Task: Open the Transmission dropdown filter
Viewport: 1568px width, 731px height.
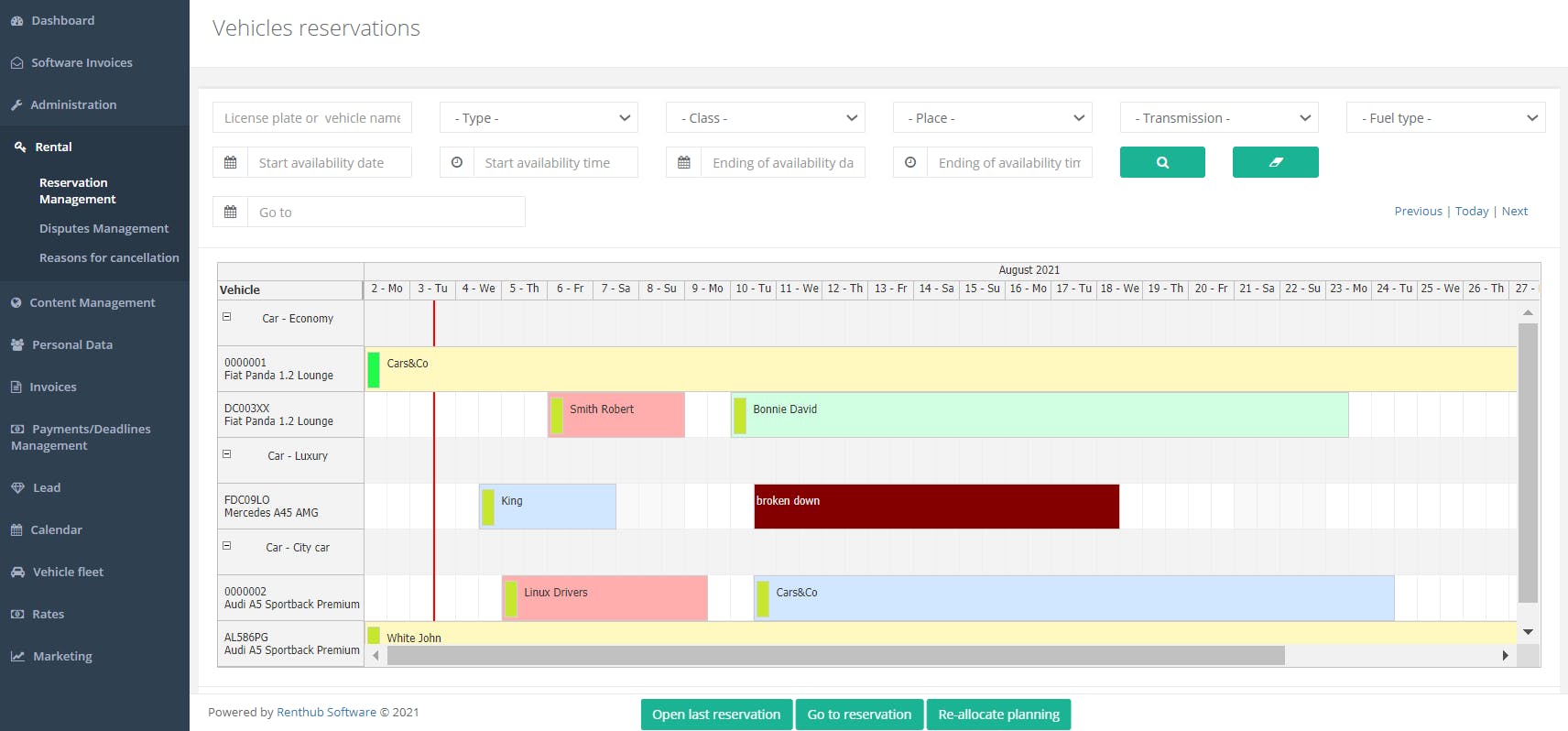Action: tap(1219, 117)
